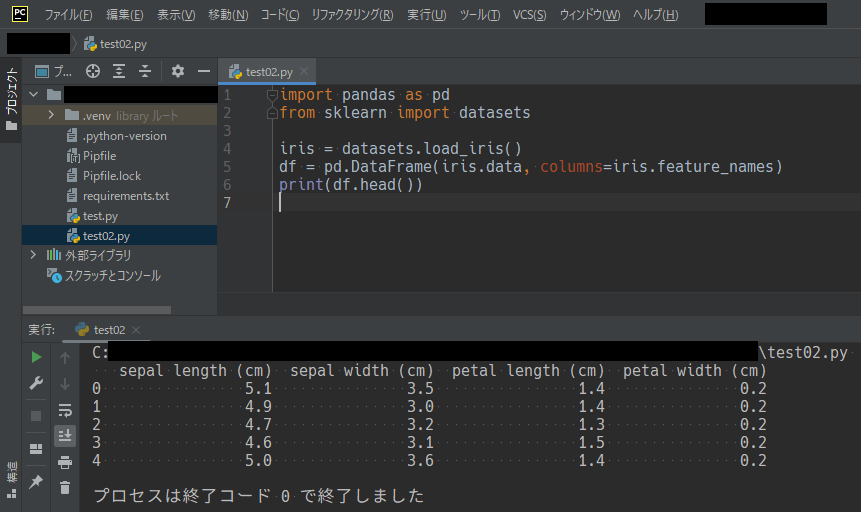Click the sepal length (cm) column header
861x512 pixels.
pyautogui.click(x=195, y=371)
